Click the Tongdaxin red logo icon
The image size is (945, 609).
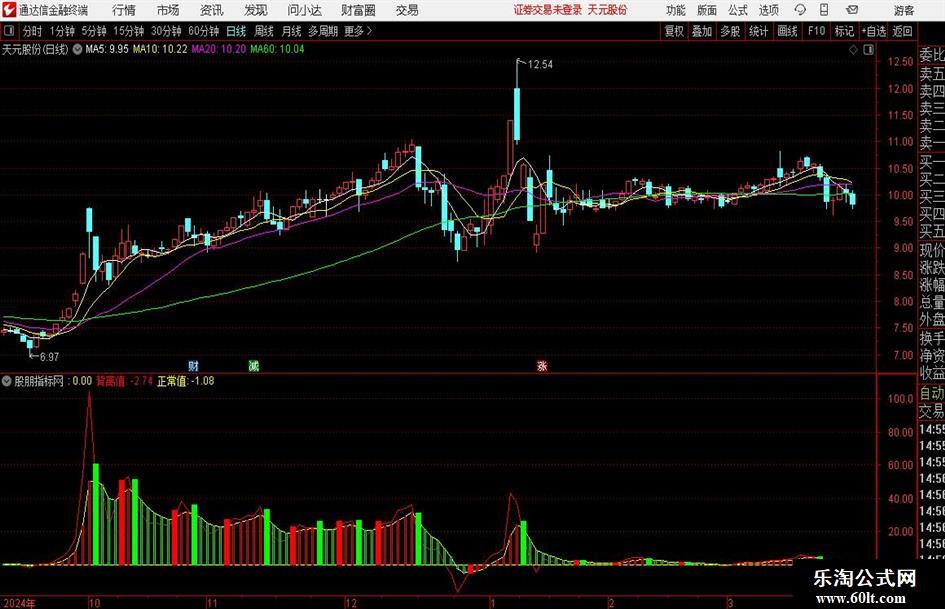8,10
